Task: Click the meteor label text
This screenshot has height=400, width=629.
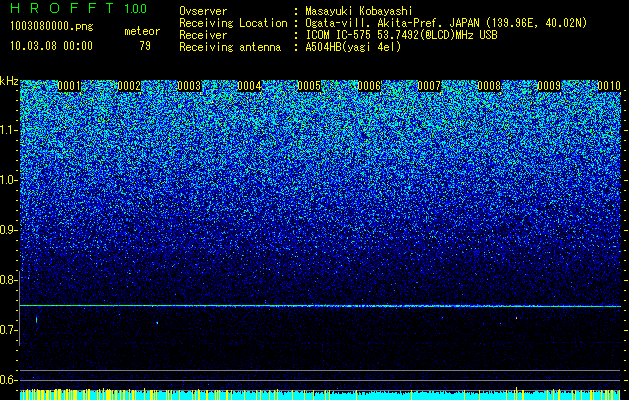Action: click(x=142, y=31)
